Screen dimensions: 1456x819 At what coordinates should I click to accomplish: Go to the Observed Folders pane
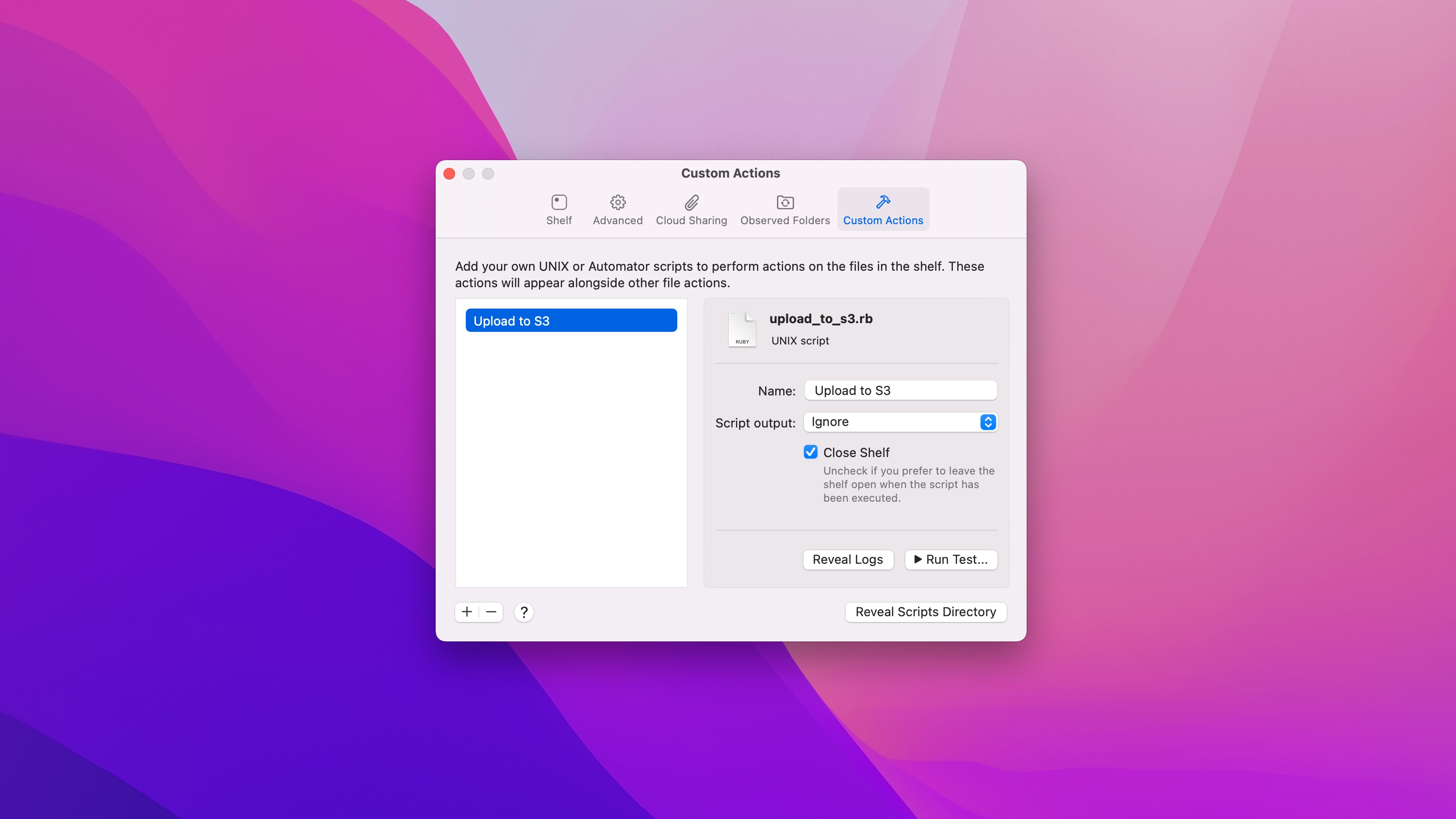coord(785,209)
